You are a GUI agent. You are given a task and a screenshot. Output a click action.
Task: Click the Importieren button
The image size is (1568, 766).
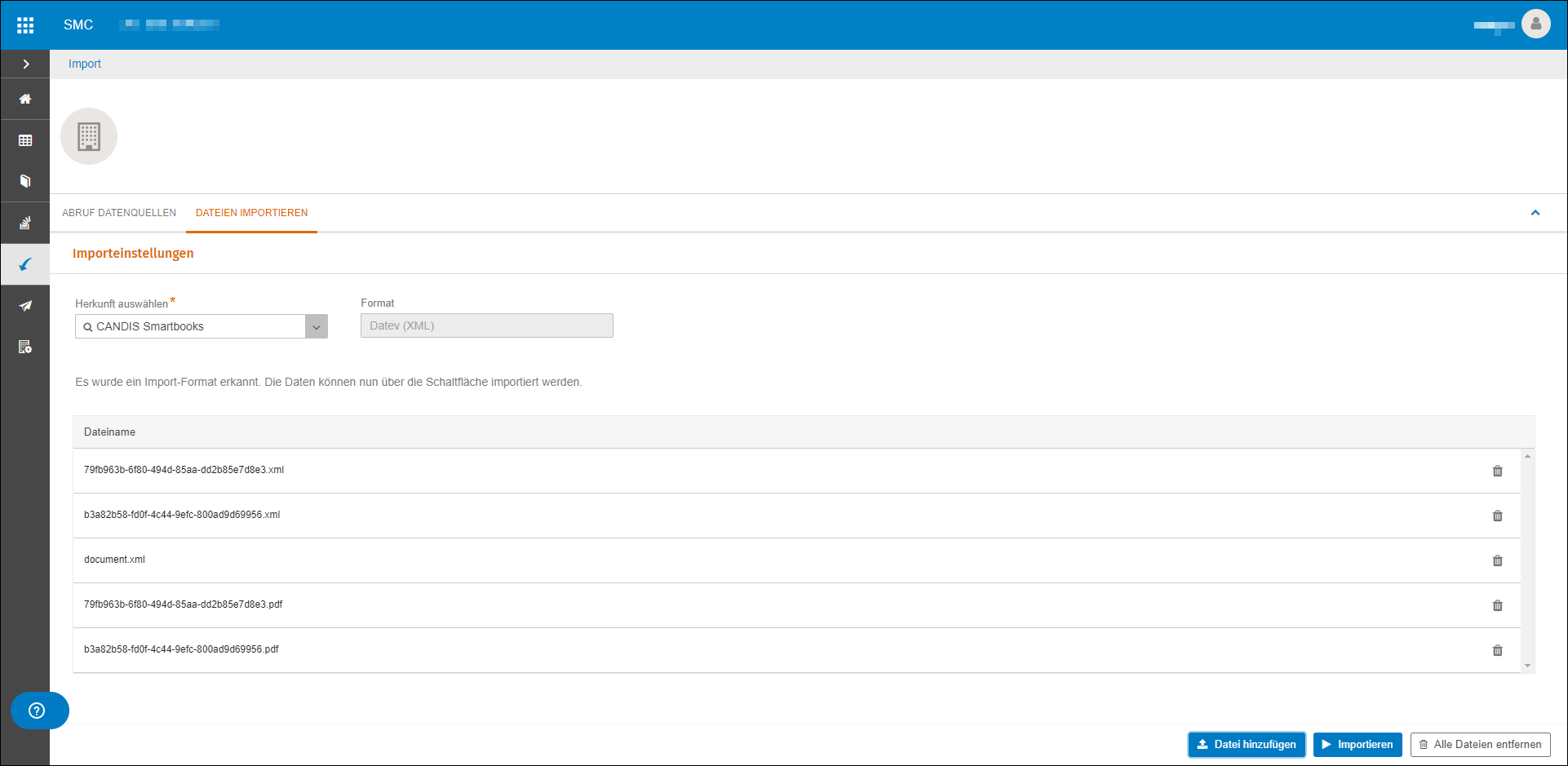pyautogui.click(x=1358, y=745)
